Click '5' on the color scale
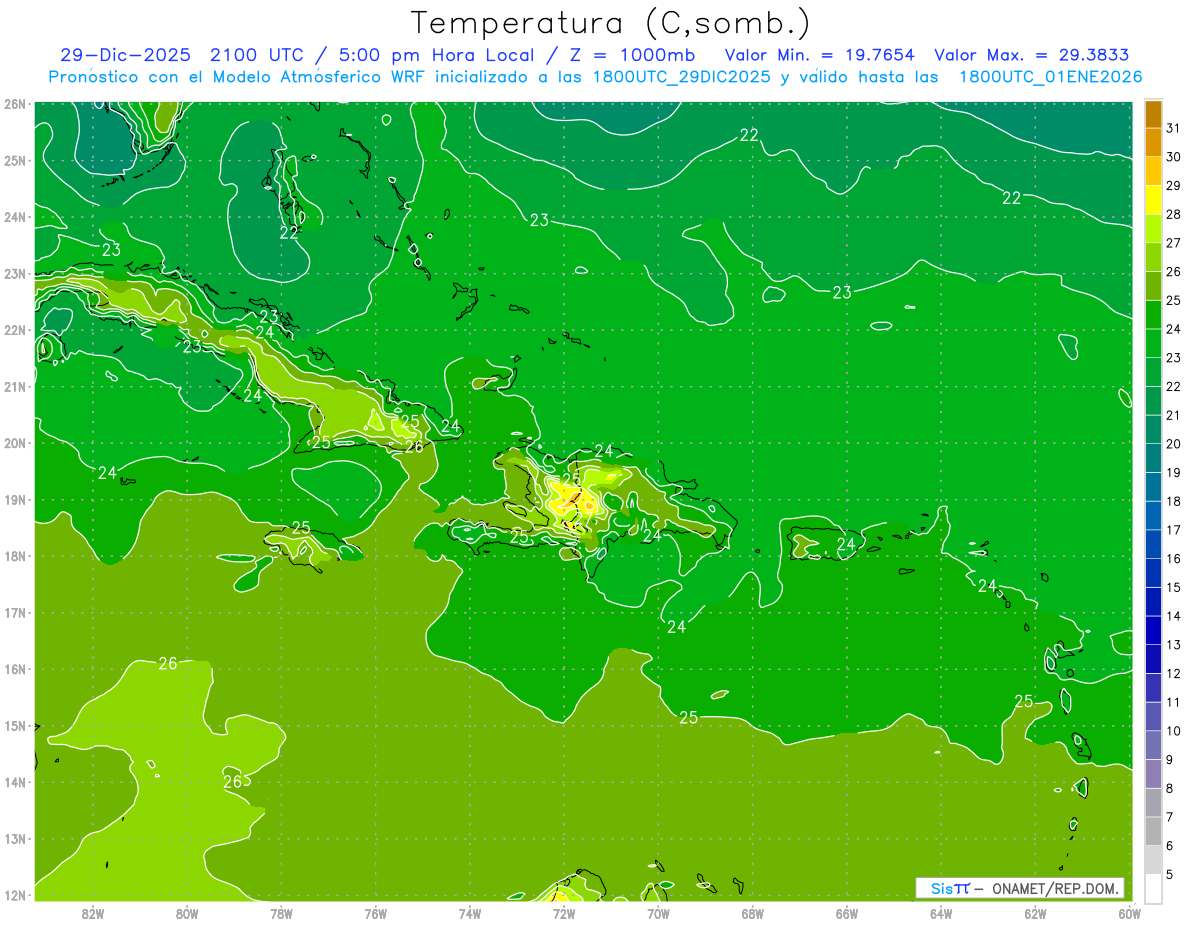This screenshot has height=927, width=1200. pos(1170,873)
